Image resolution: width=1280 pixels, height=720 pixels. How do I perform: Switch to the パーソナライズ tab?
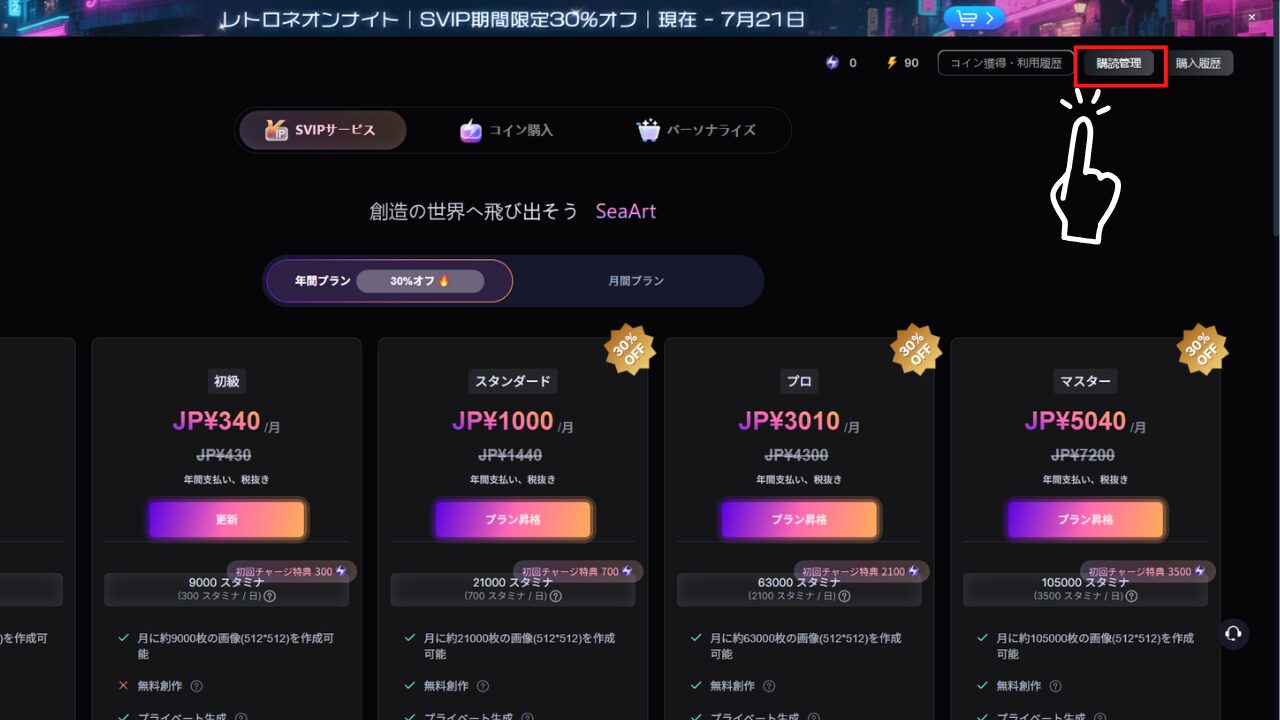click(x=696, y=130)
